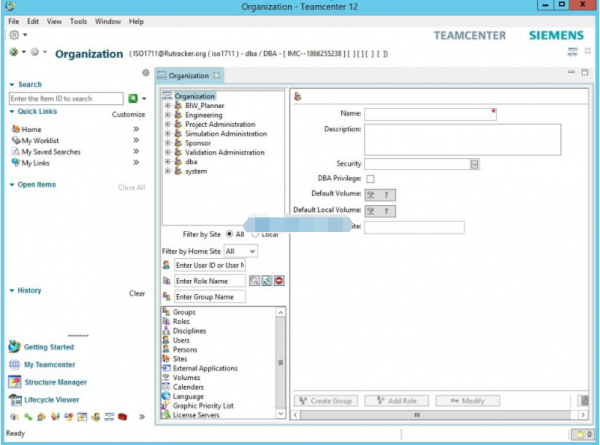Collapse the Open Items section

(12, 185)
